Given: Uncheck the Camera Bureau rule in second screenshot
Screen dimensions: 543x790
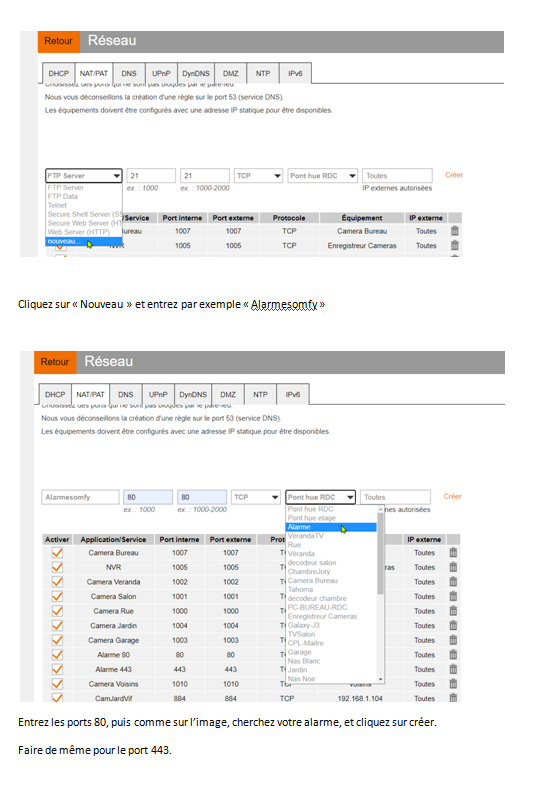Looking at the screenshot, I should point(57,553).
